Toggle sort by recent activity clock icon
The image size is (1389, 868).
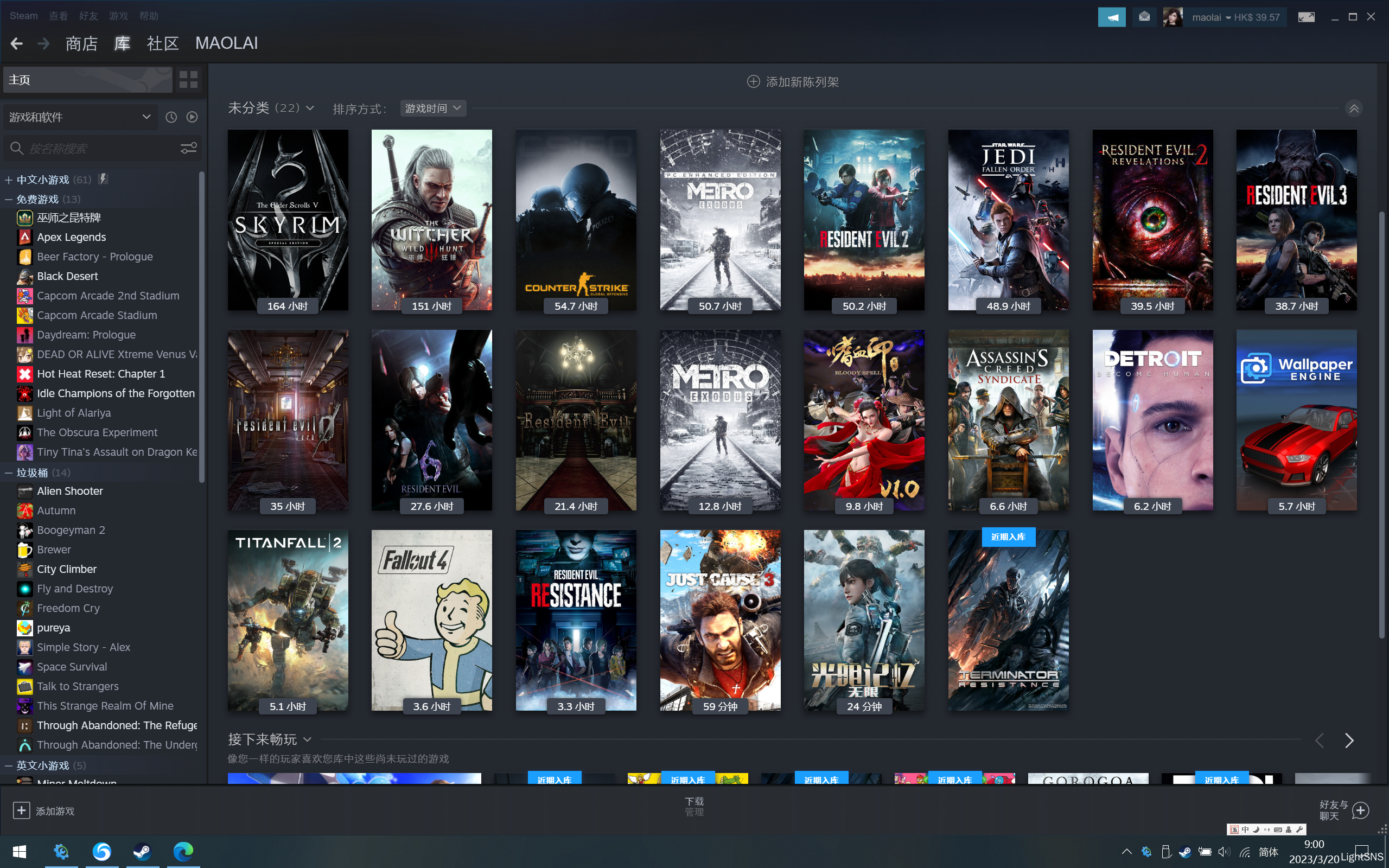coord(171,117)
